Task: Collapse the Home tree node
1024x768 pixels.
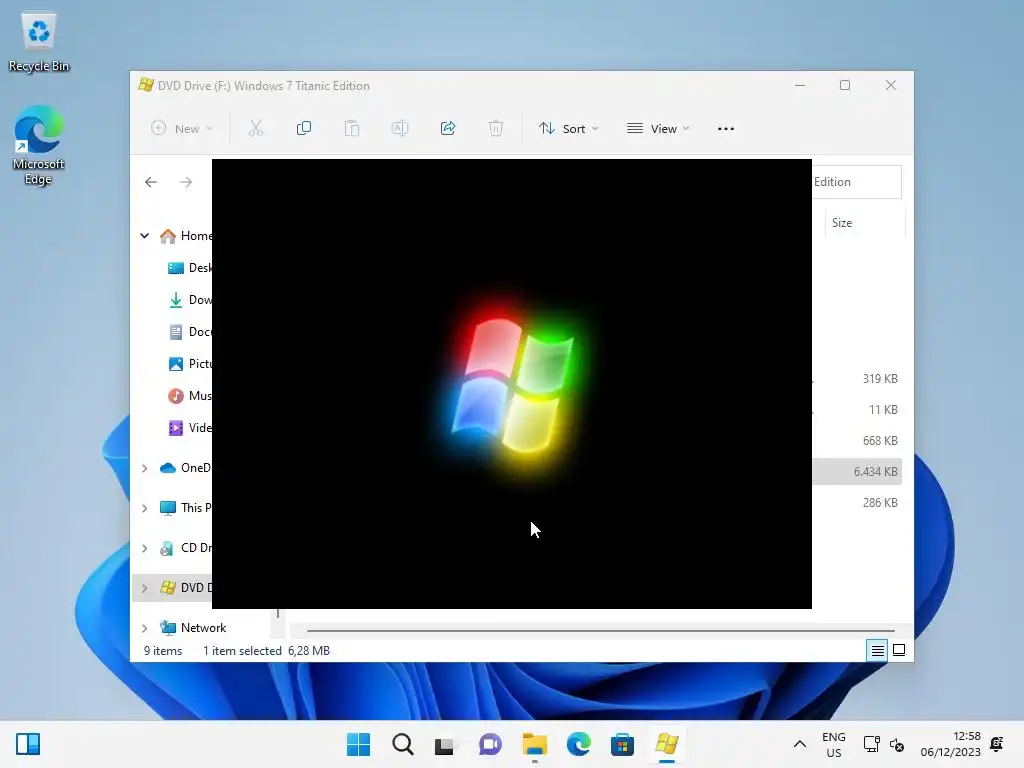Action: point(145,236)
